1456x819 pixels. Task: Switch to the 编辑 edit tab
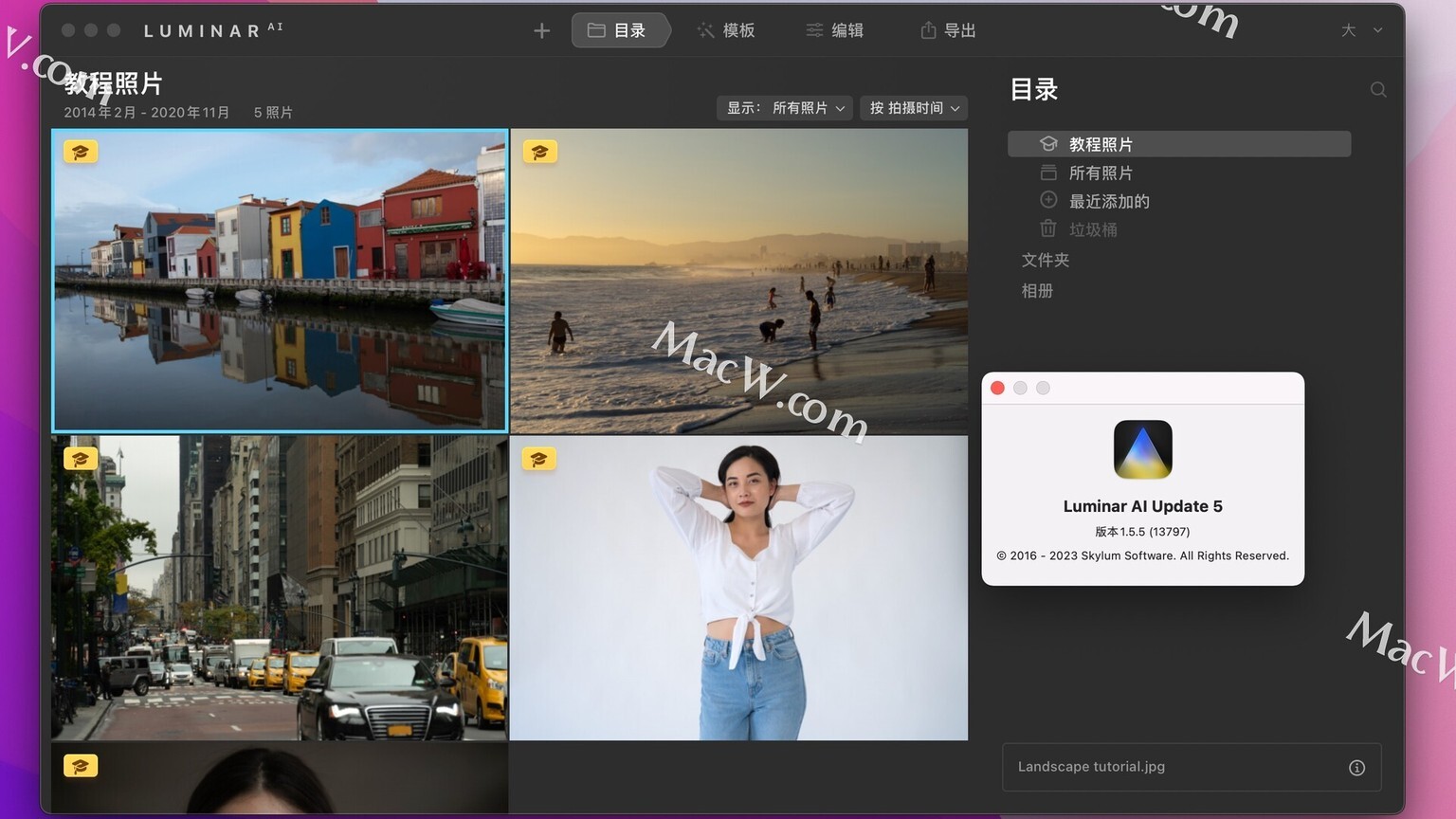pyautogui.click(x=835, y=30)
